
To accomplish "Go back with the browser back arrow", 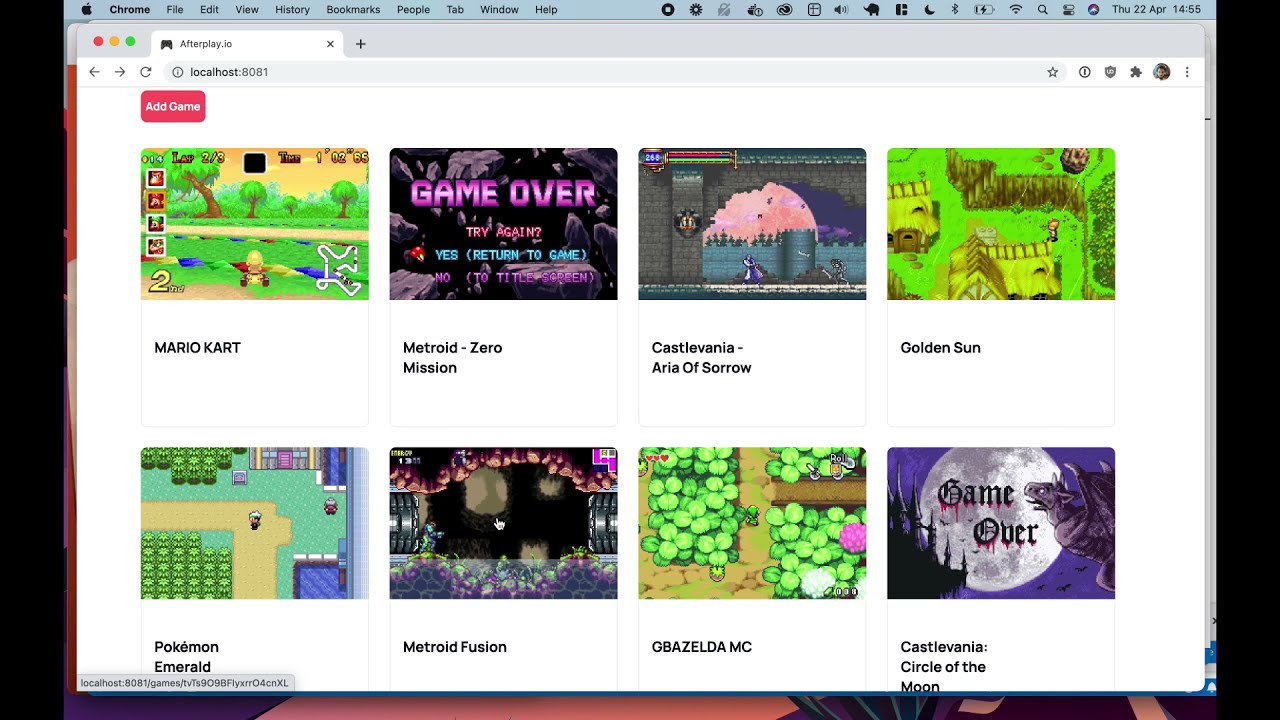I will pyautogui.click(x=94, y=72).
